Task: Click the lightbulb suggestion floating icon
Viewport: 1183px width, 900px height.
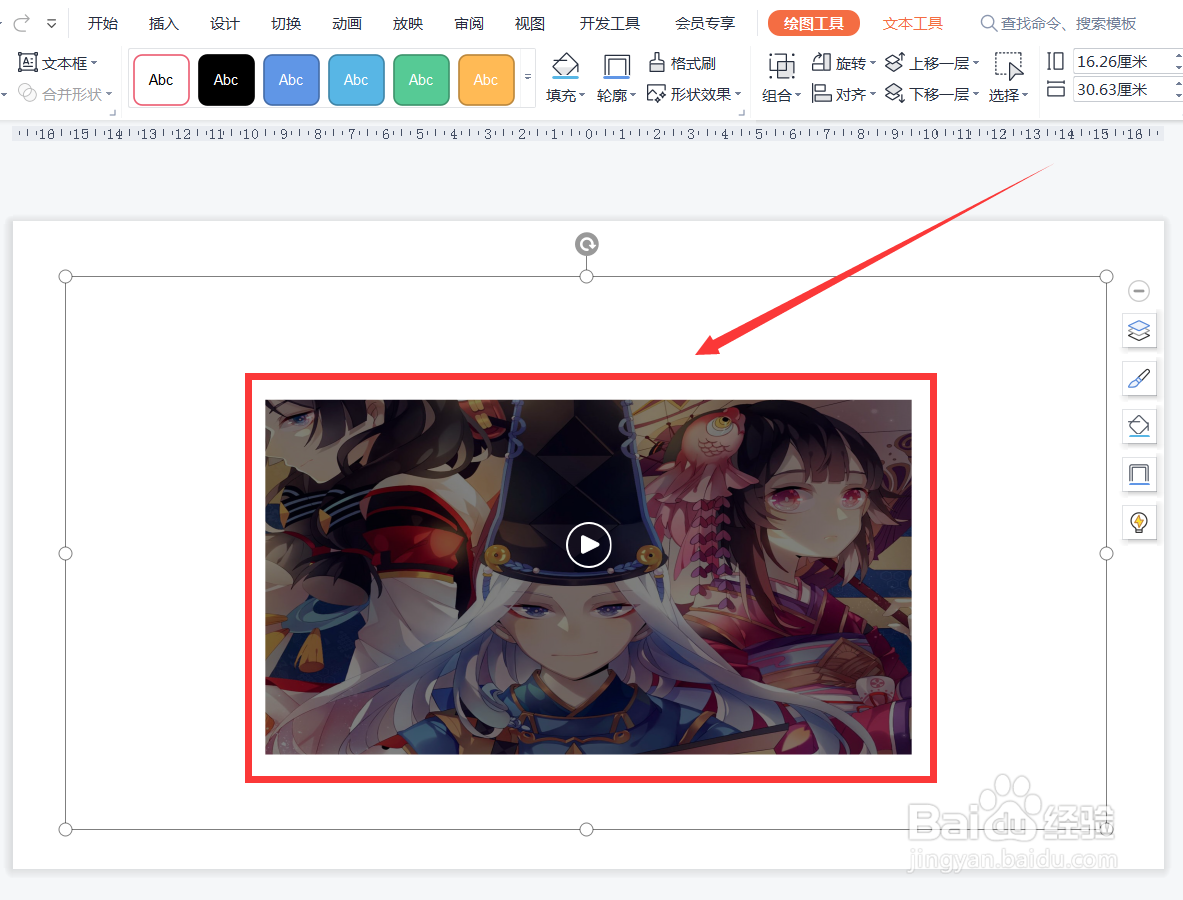Action: click(x=1139, y=521)
